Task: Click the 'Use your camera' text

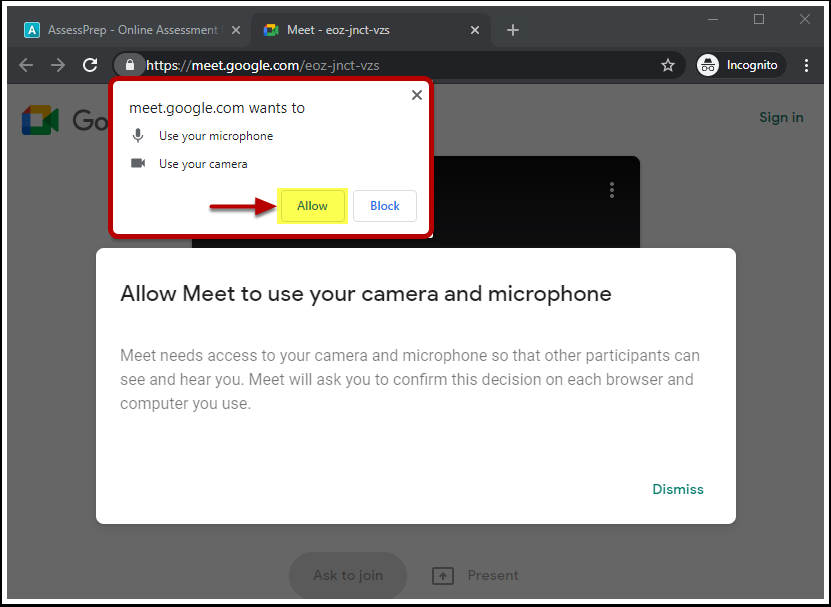Action: pyautogui.click(x=203, y=164)
